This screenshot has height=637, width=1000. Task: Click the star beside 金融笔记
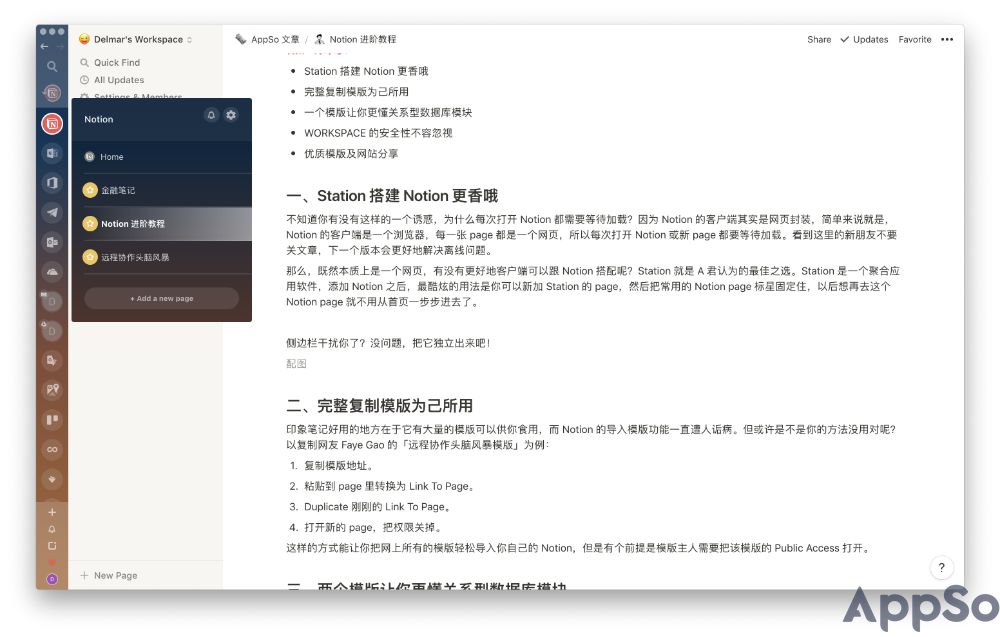[x=90, y=190]
